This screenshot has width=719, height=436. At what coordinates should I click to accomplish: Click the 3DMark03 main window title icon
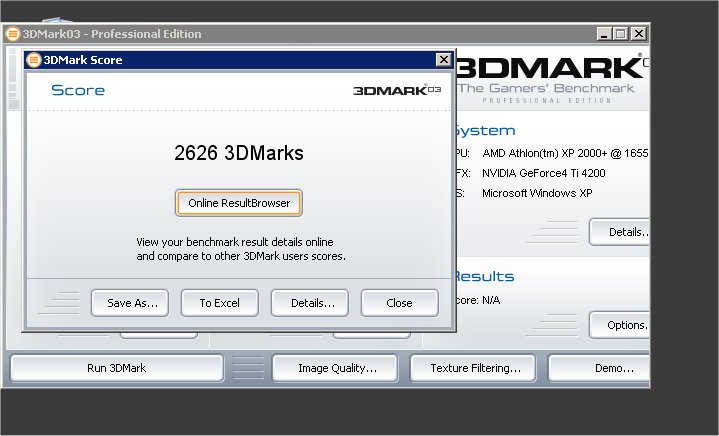[x=13, y=33]
